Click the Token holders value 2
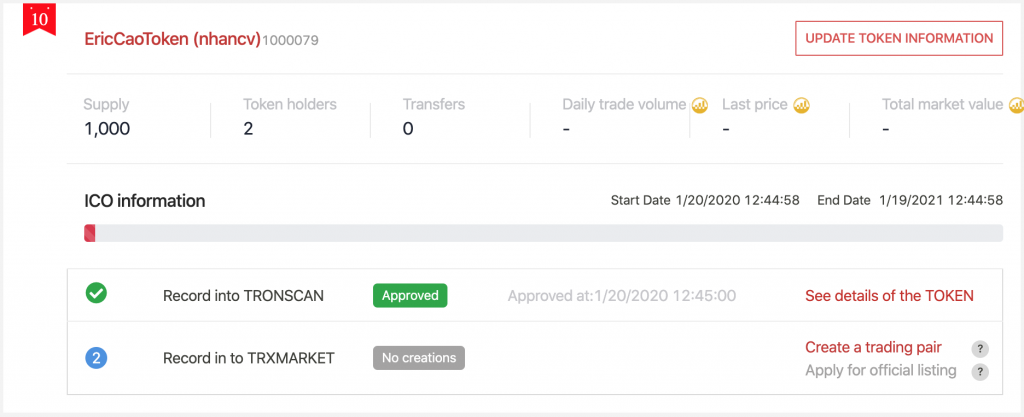The height and width of the screenshot is (417, 1024). pos(248,129)
